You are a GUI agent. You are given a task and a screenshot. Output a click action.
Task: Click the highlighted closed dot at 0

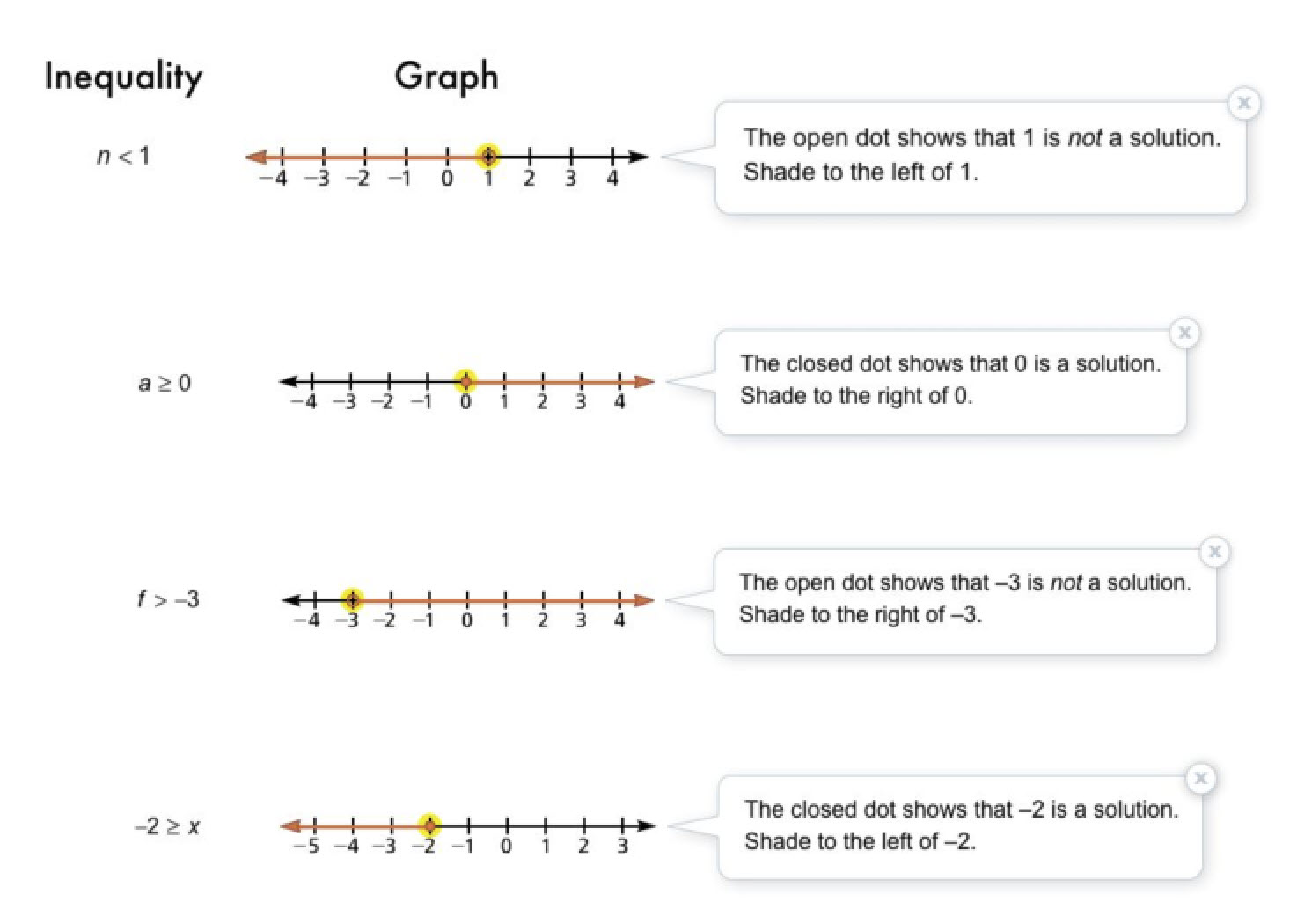pos(465,381)
